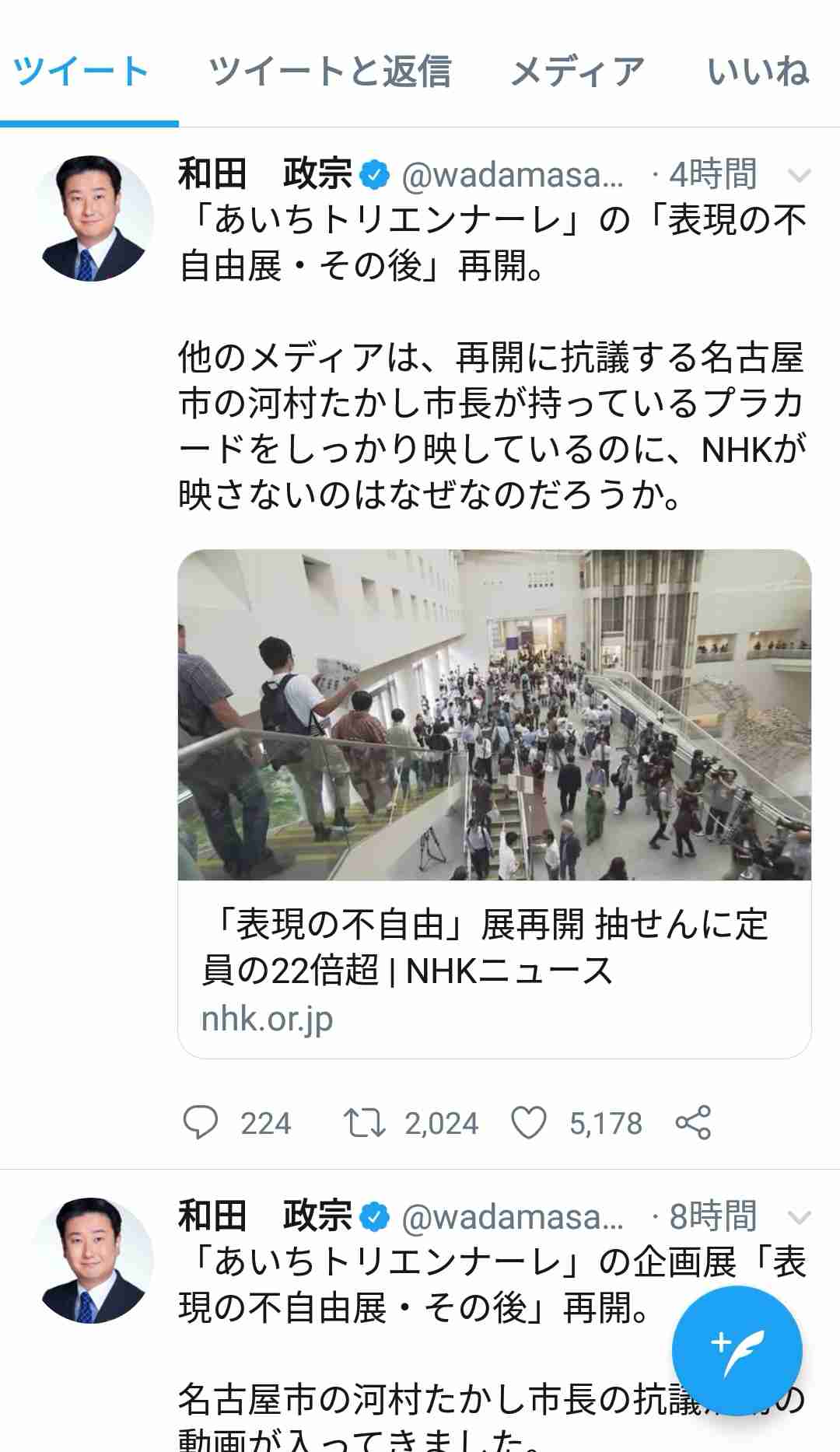Expand the chevron menu on 4時間 tweet
This screenshot has height=1452, width=840.
800,176
